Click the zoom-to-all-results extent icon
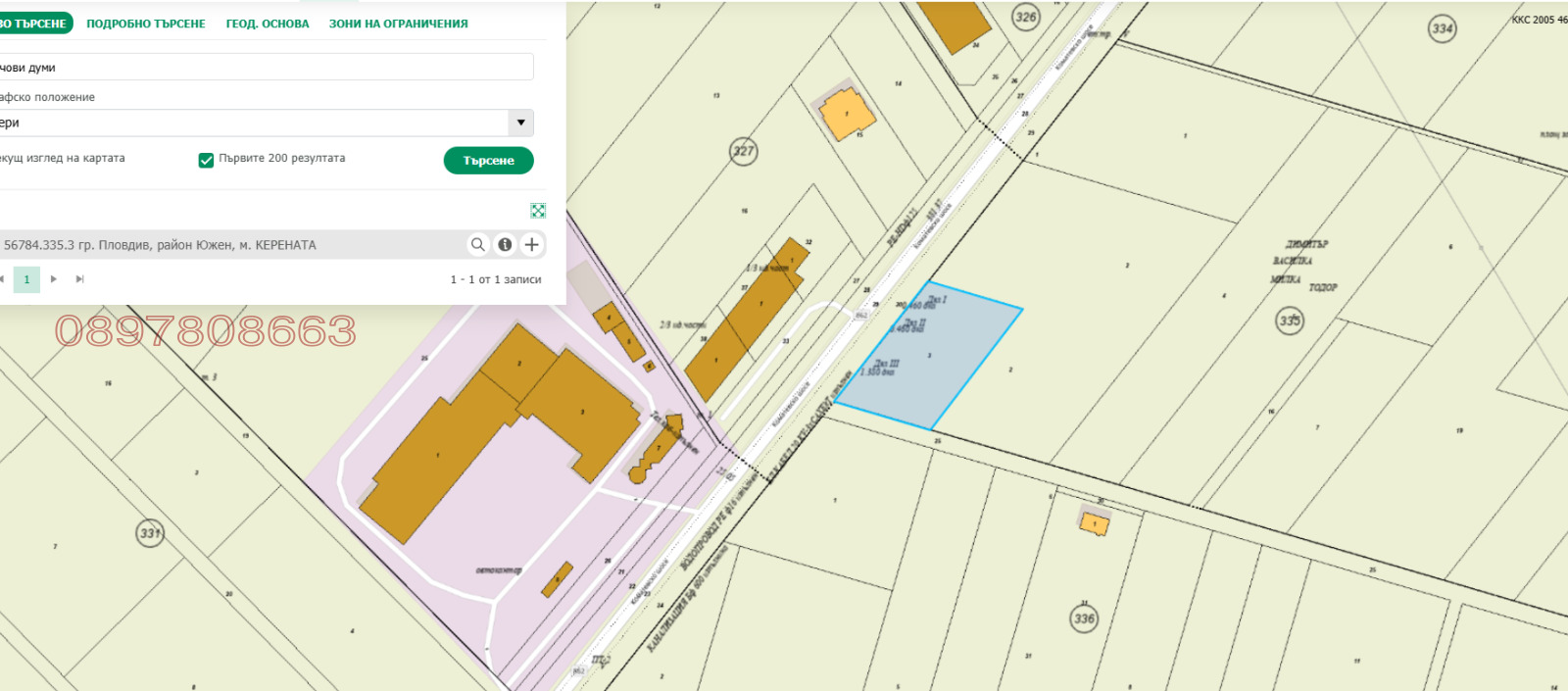This screenshot has height=691, width=1568. (538, 211)
